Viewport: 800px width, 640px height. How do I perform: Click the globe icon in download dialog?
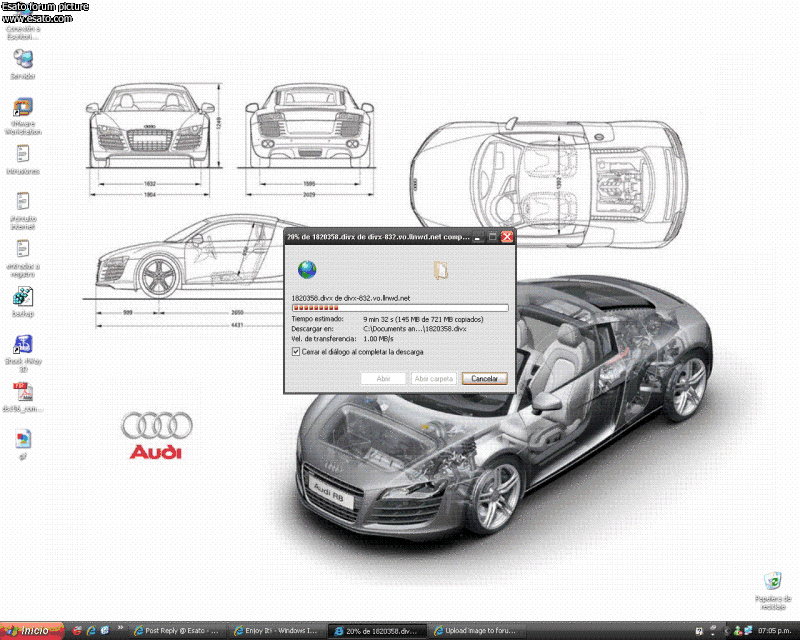tap(307, 269)
